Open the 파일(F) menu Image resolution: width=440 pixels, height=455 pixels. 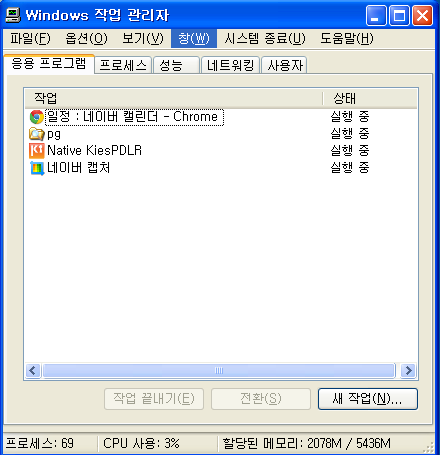pos(30,38)
